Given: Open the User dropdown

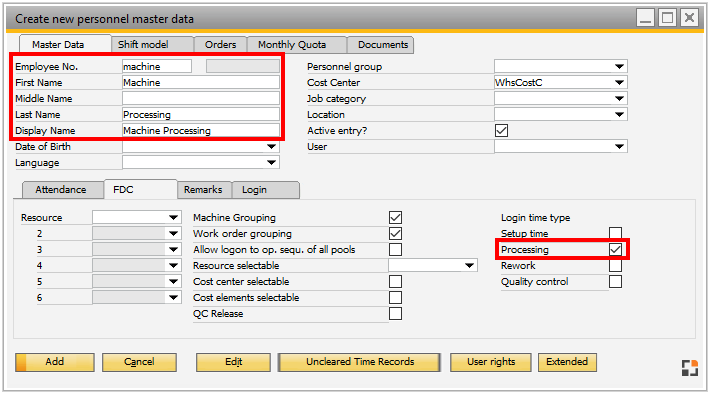Looking at the screenshot, I should tap(619, 146).
